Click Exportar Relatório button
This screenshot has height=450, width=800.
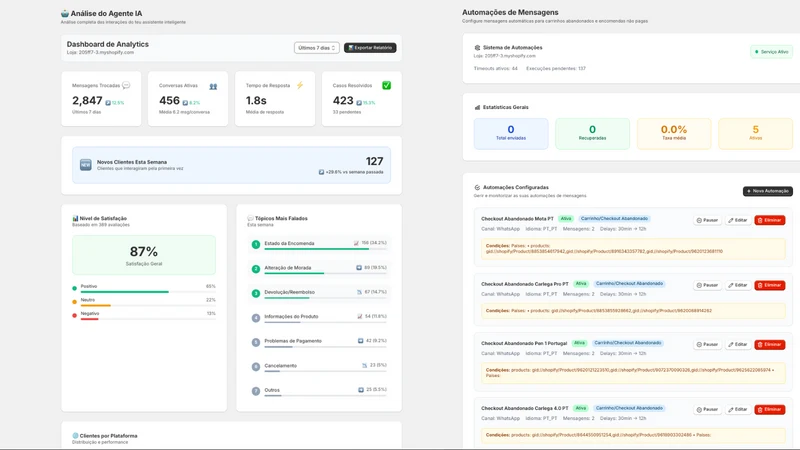(x=370, y=47)
